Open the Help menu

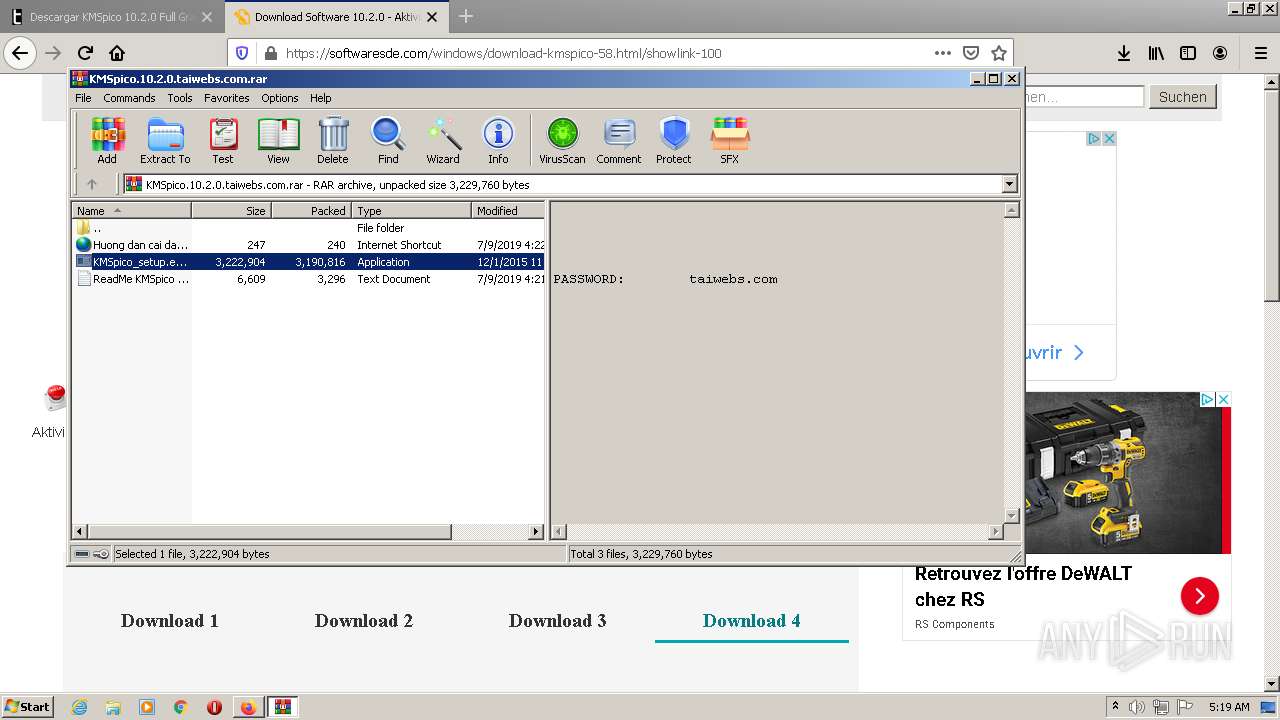(321, 98)
